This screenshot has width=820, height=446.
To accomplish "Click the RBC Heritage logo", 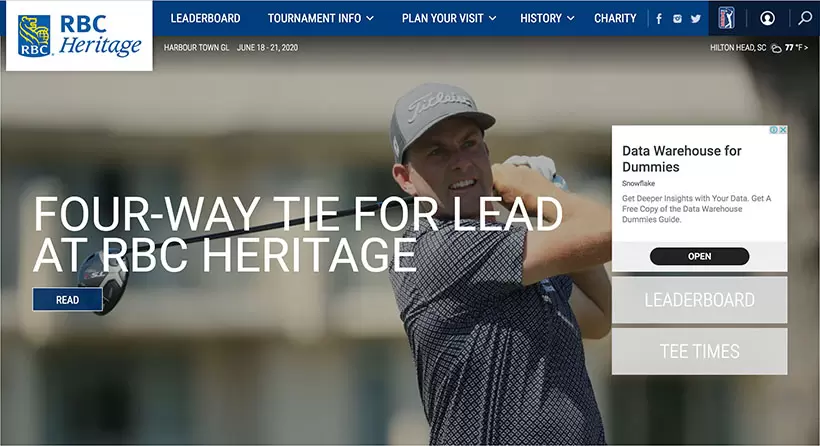I will (x=79, y=36).
